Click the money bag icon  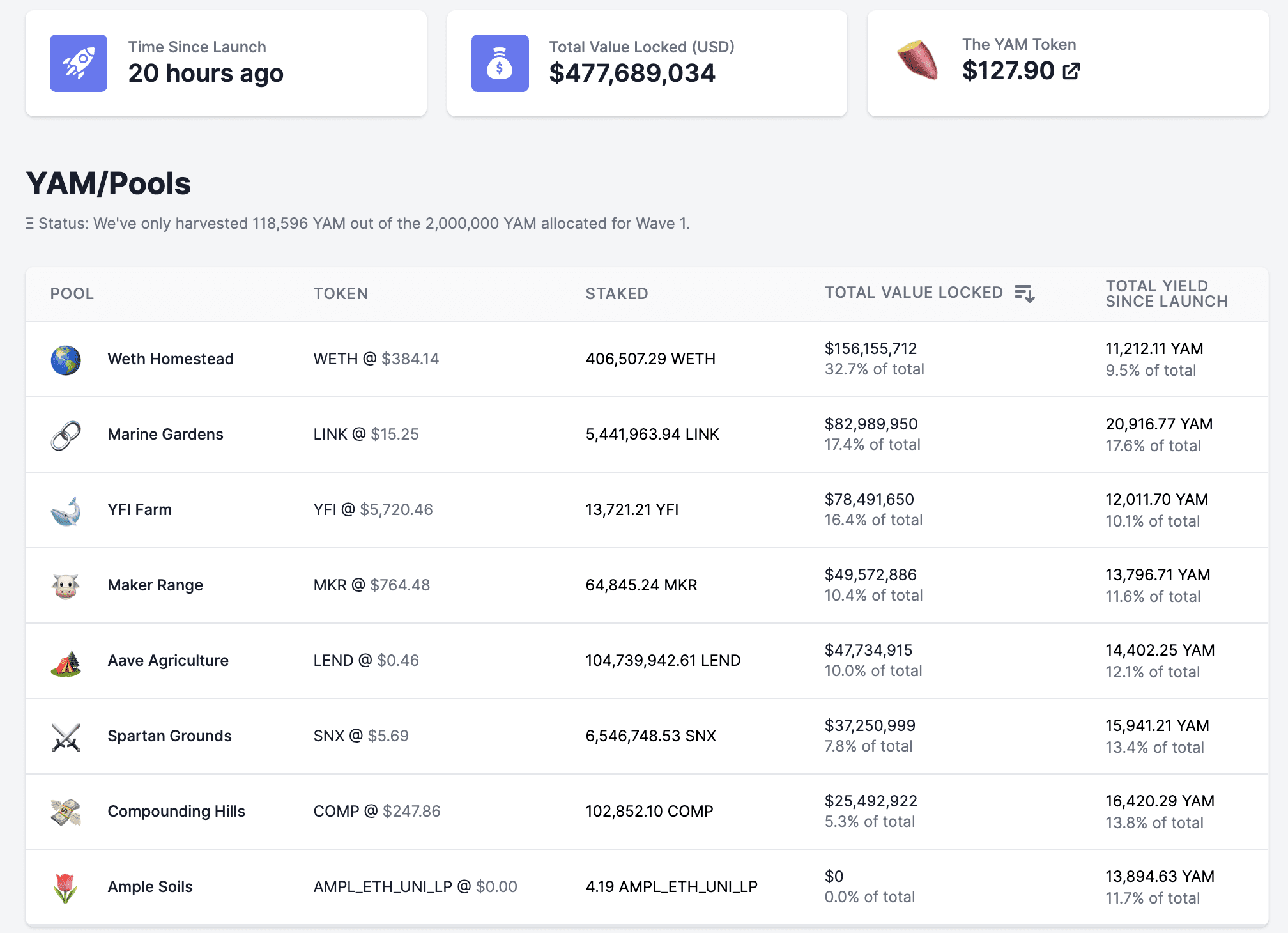tap(500, 63)
